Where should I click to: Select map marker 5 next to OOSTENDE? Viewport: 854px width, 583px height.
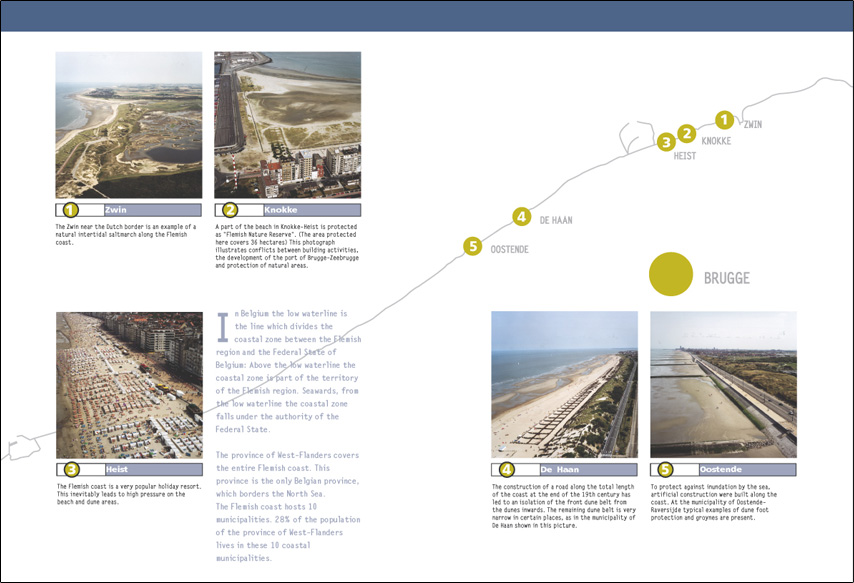tap(474, 246)
